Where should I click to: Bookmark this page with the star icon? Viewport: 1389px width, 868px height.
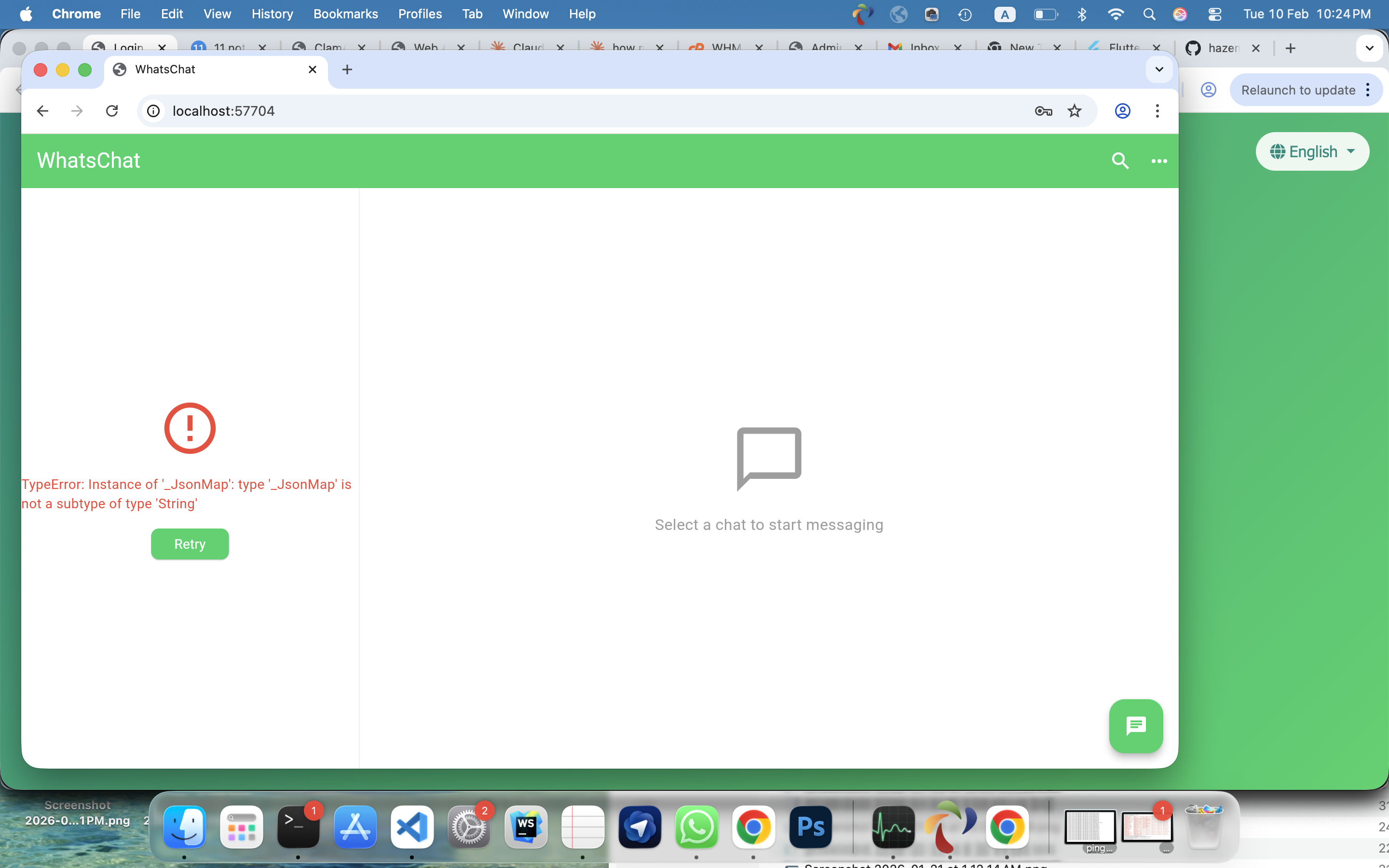1075,111
